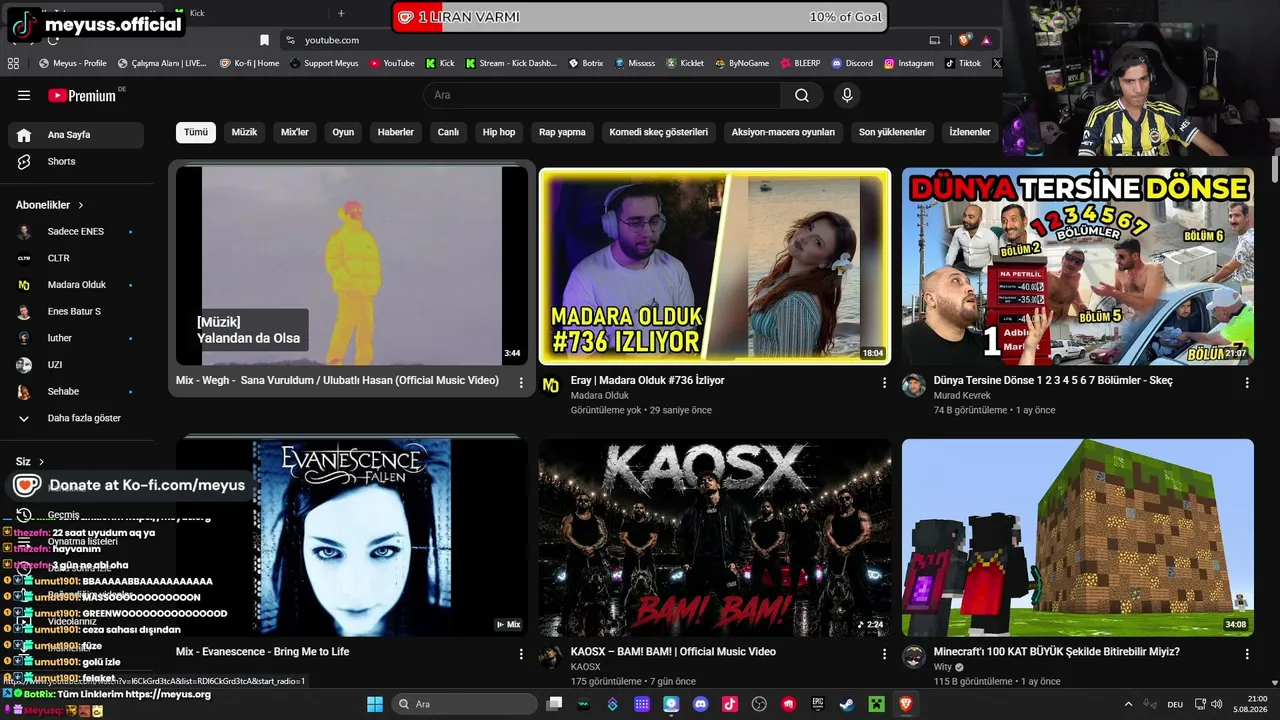The image size is (1280, 720).
Task: Open TikTok app from the taskbar
Action: [x=730, y=704]
